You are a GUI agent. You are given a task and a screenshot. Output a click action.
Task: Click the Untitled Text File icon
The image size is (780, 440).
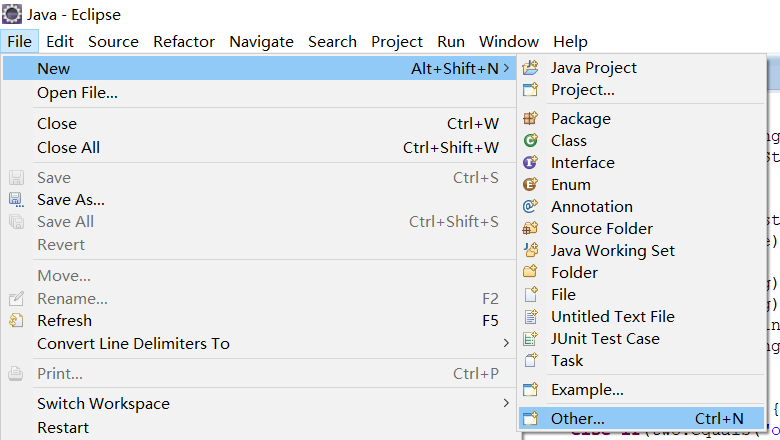(530, 316)
